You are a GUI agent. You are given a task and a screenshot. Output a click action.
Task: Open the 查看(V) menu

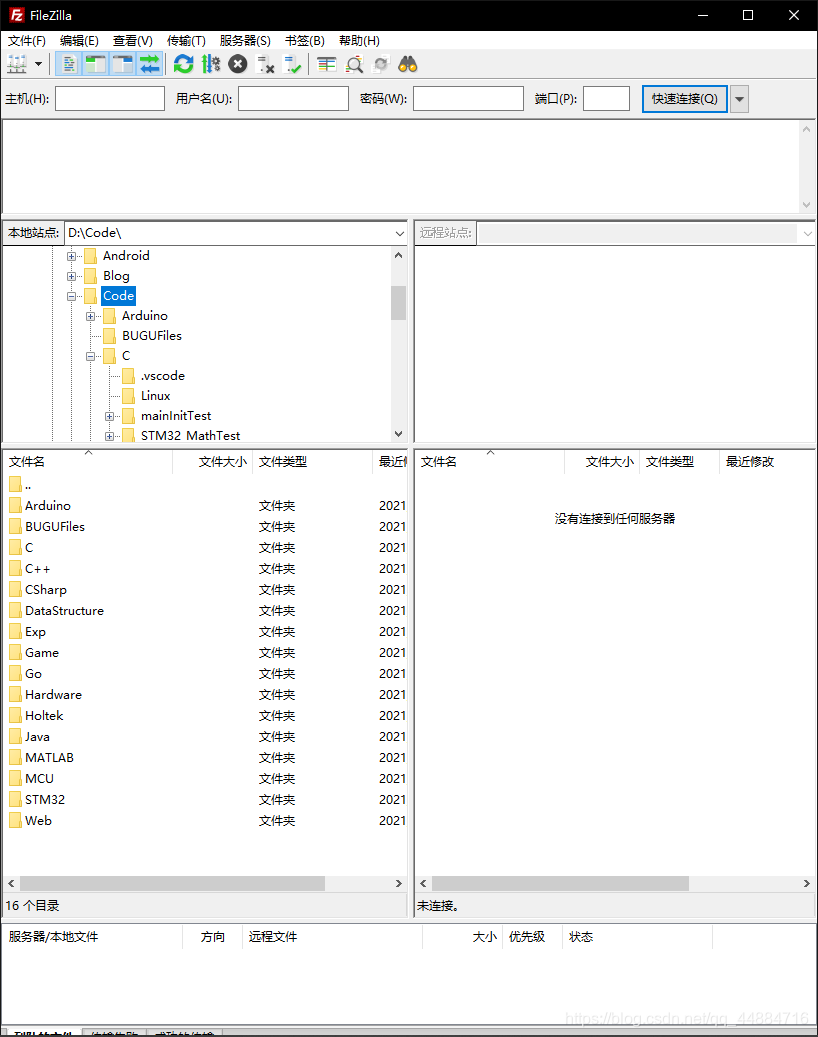click(133, 40)
